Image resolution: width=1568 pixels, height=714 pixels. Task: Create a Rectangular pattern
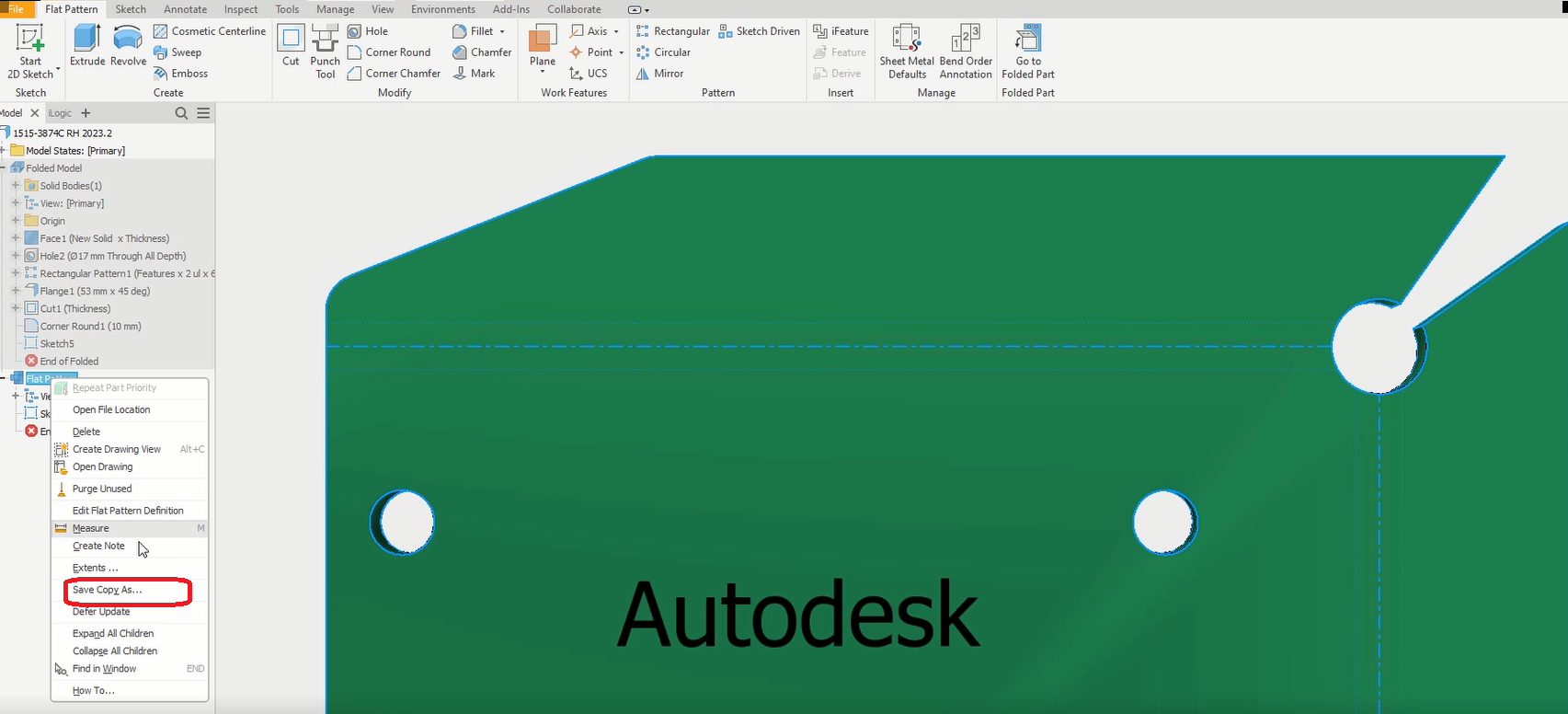[672, 31]
